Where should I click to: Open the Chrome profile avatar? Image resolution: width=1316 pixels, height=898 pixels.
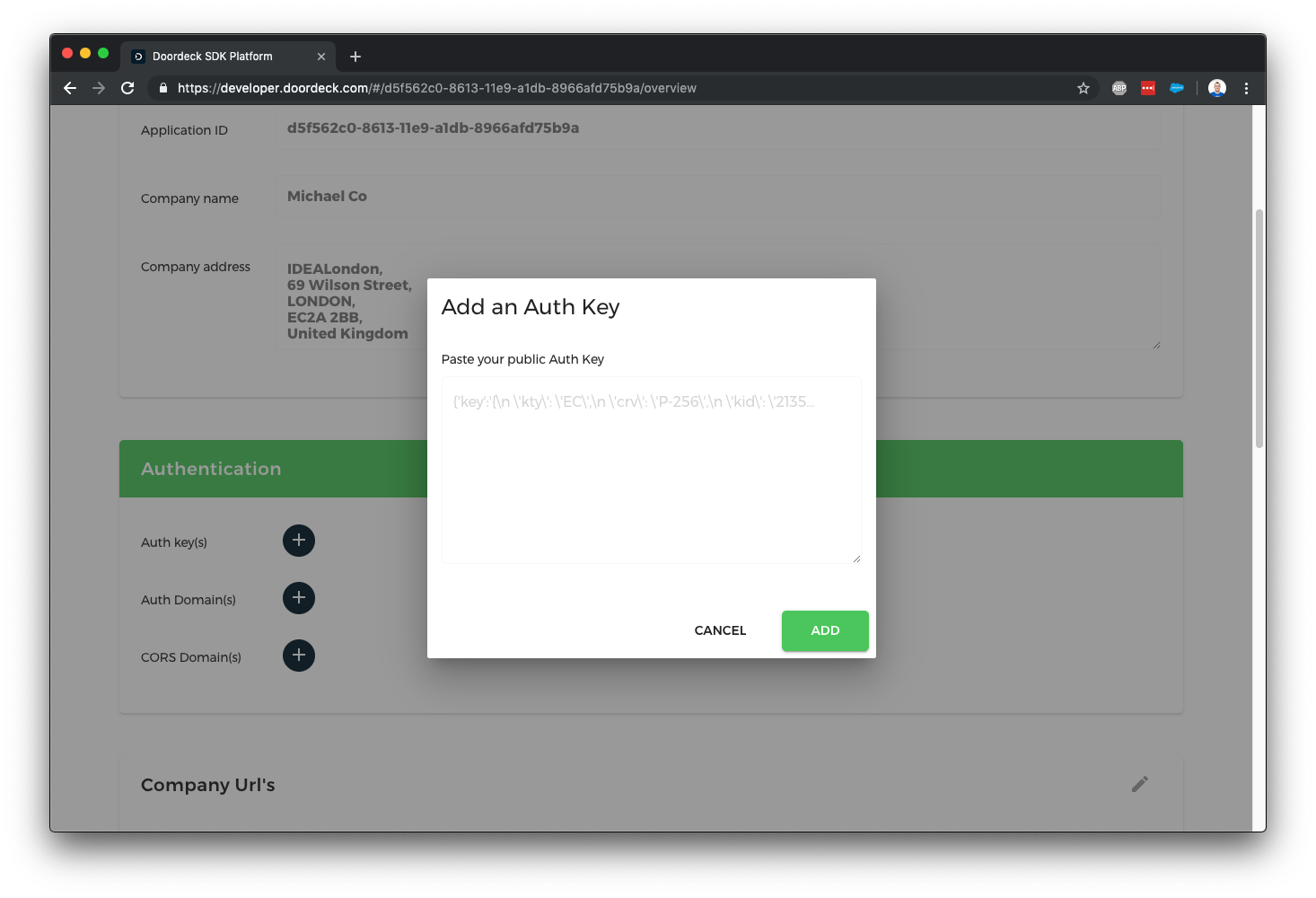1216,88
